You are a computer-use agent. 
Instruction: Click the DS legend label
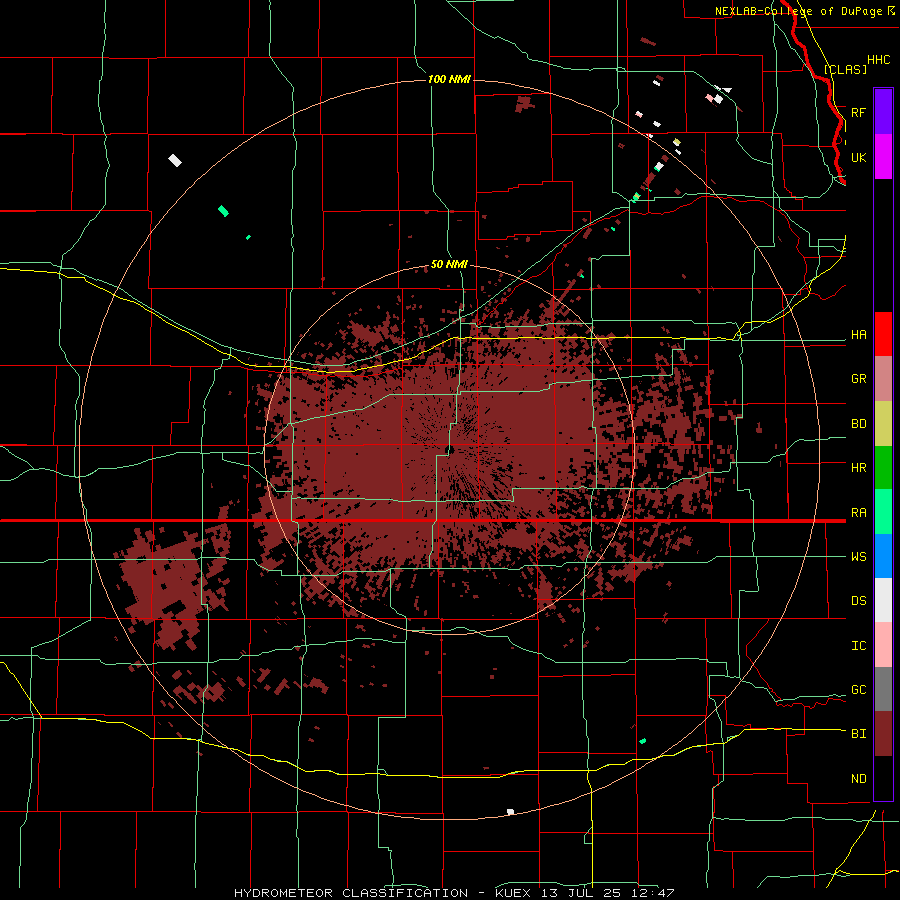coord(858,601)
